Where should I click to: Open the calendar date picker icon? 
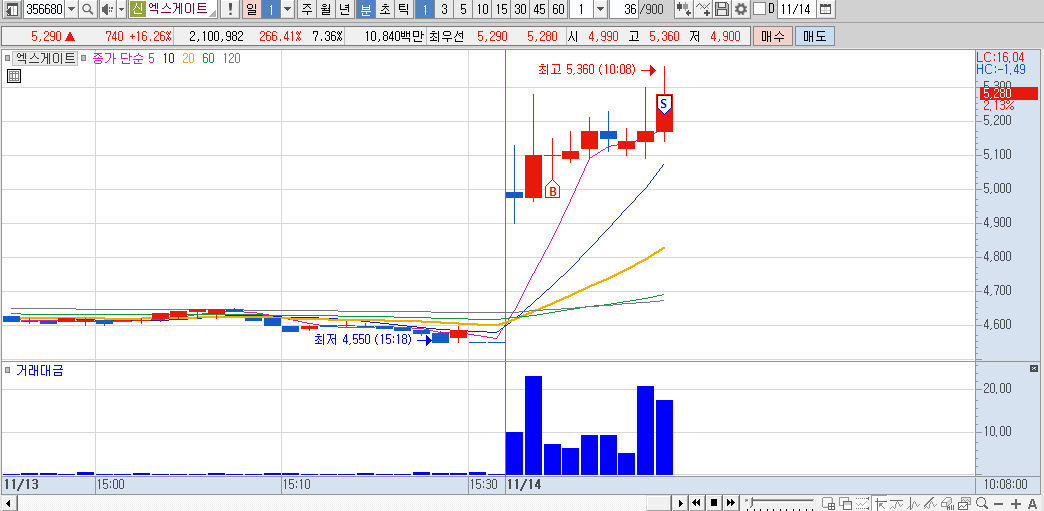coord(825,9)
